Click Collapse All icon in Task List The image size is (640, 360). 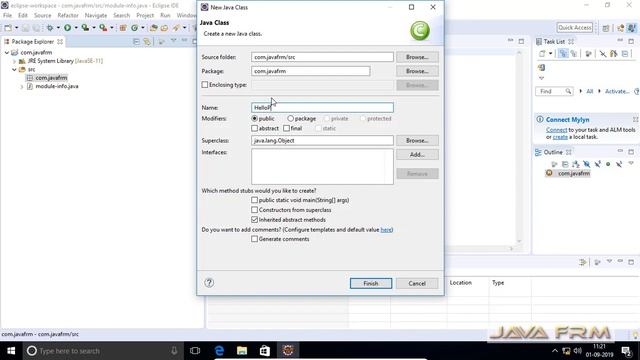(625, 53)
